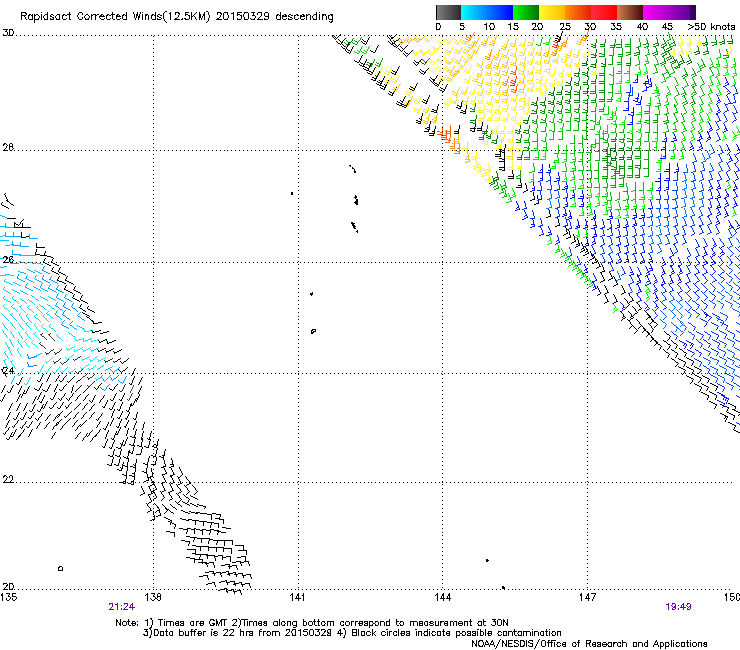The width and height of the screenshot is (740, 650).
Task: Click the green 15-20 knots color band
Action: pos(526,12)
